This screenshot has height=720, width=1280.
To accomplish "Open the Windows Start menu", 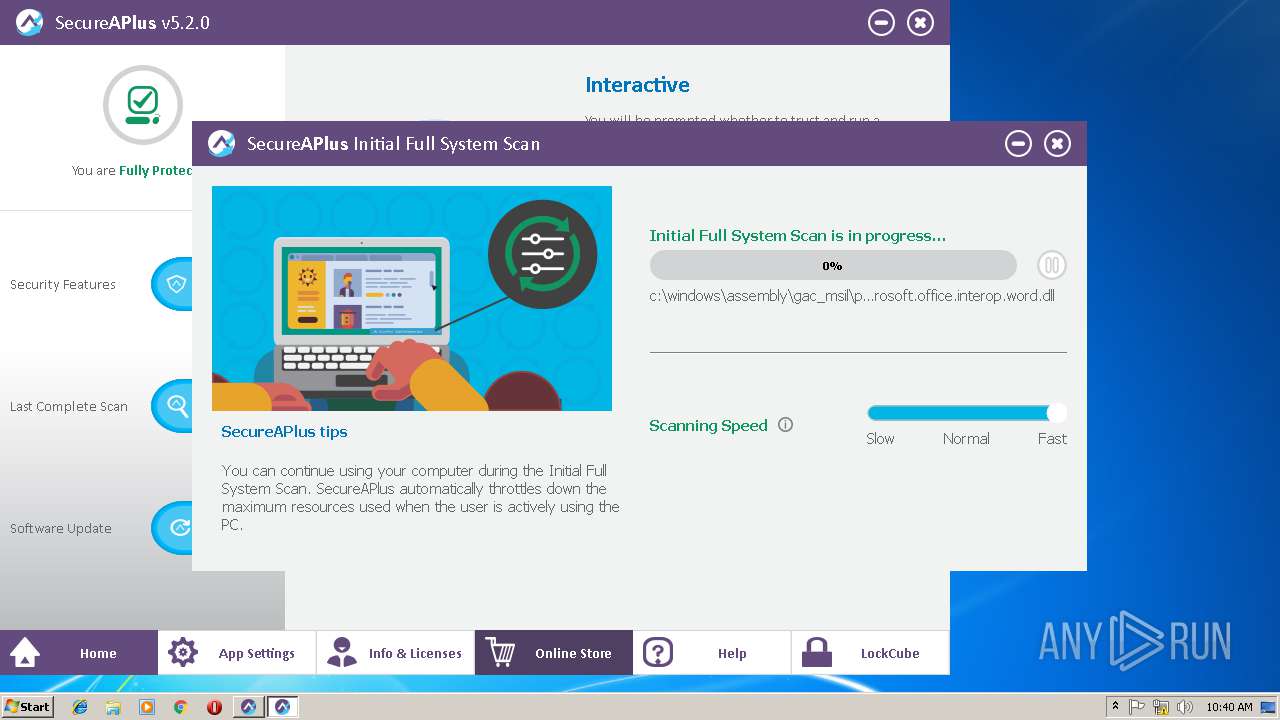I will coord(27,707).
